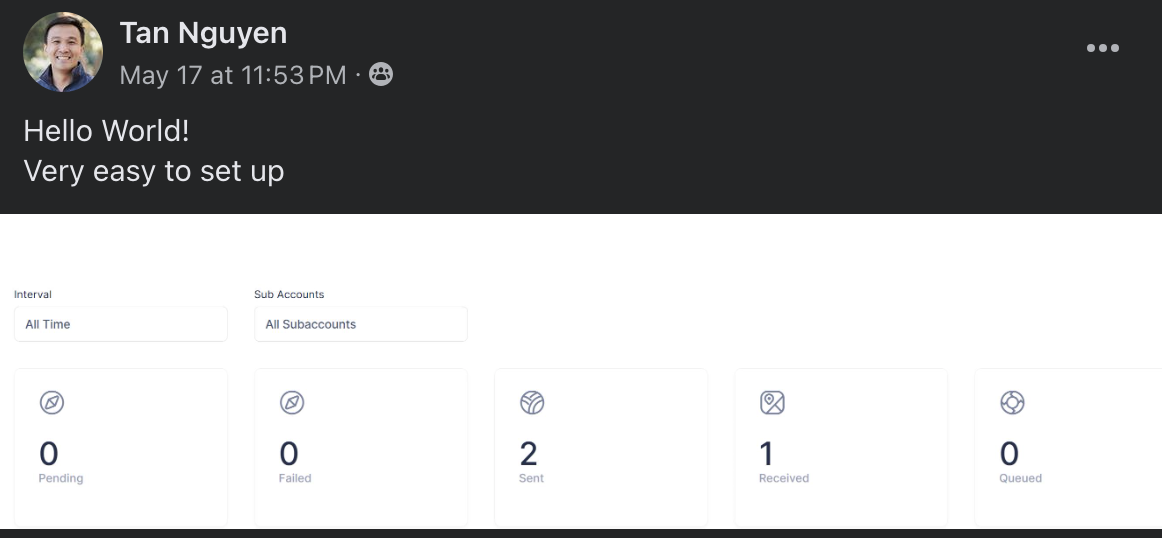Click the compass icon in Failed card
The height and width of the screenshot is (538, 1162).
[x=292, y=403]
